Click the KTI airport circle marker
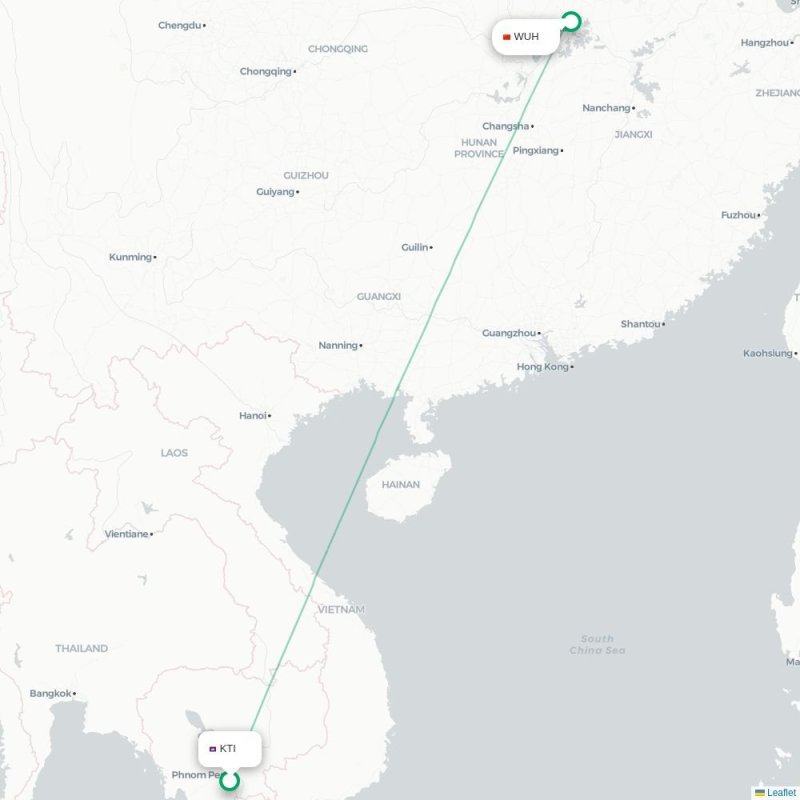Viewport: 800px width, 800px height. 230,781
